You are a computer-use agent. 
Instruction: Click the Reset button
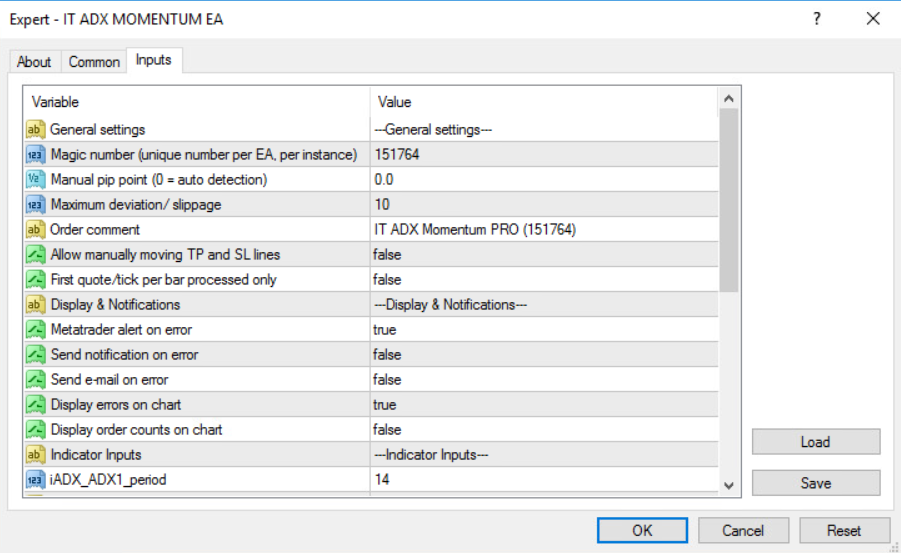tap(844, 530)
